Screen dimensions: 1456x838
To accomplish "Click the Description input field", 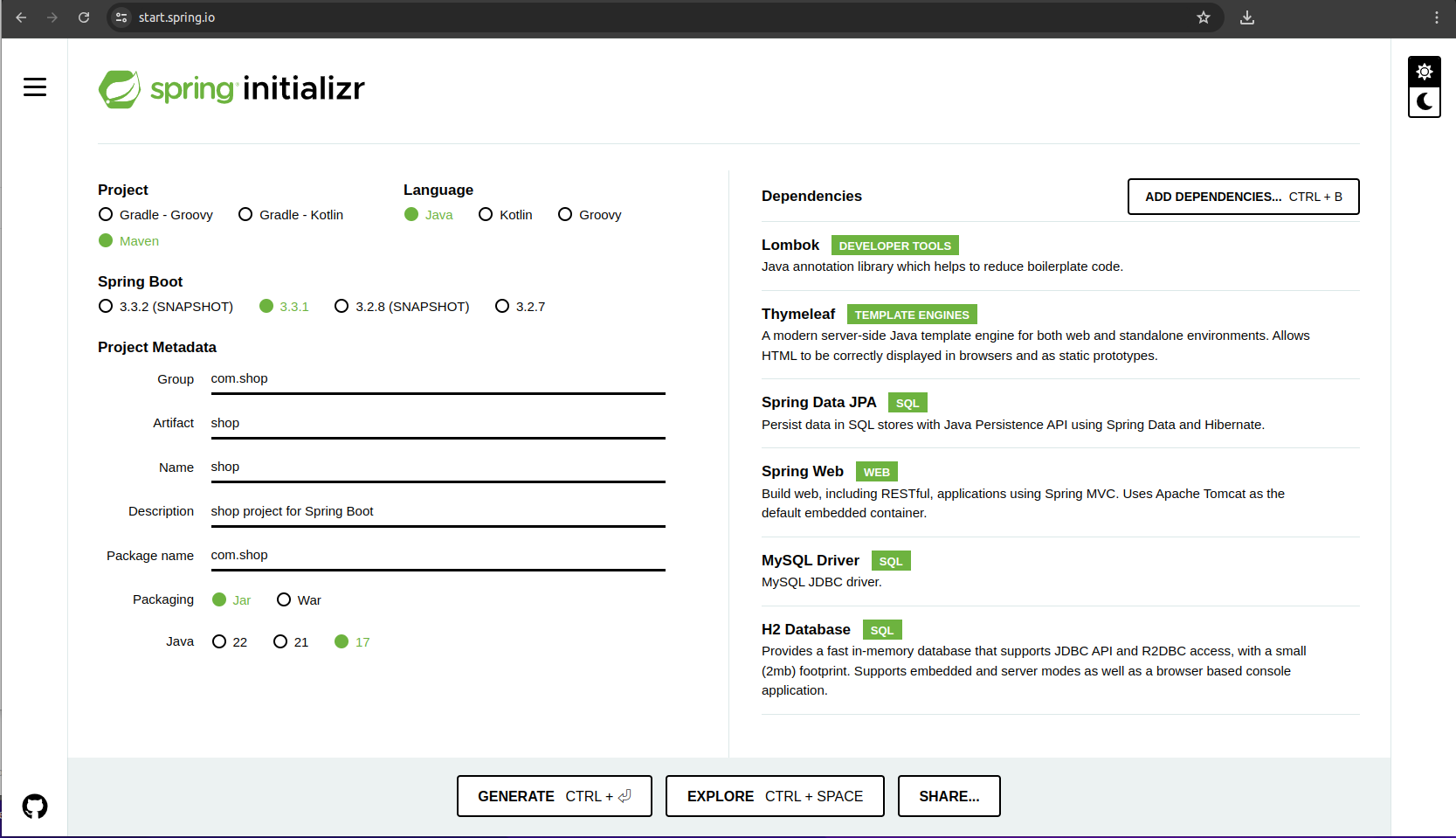I will point(438,512).
